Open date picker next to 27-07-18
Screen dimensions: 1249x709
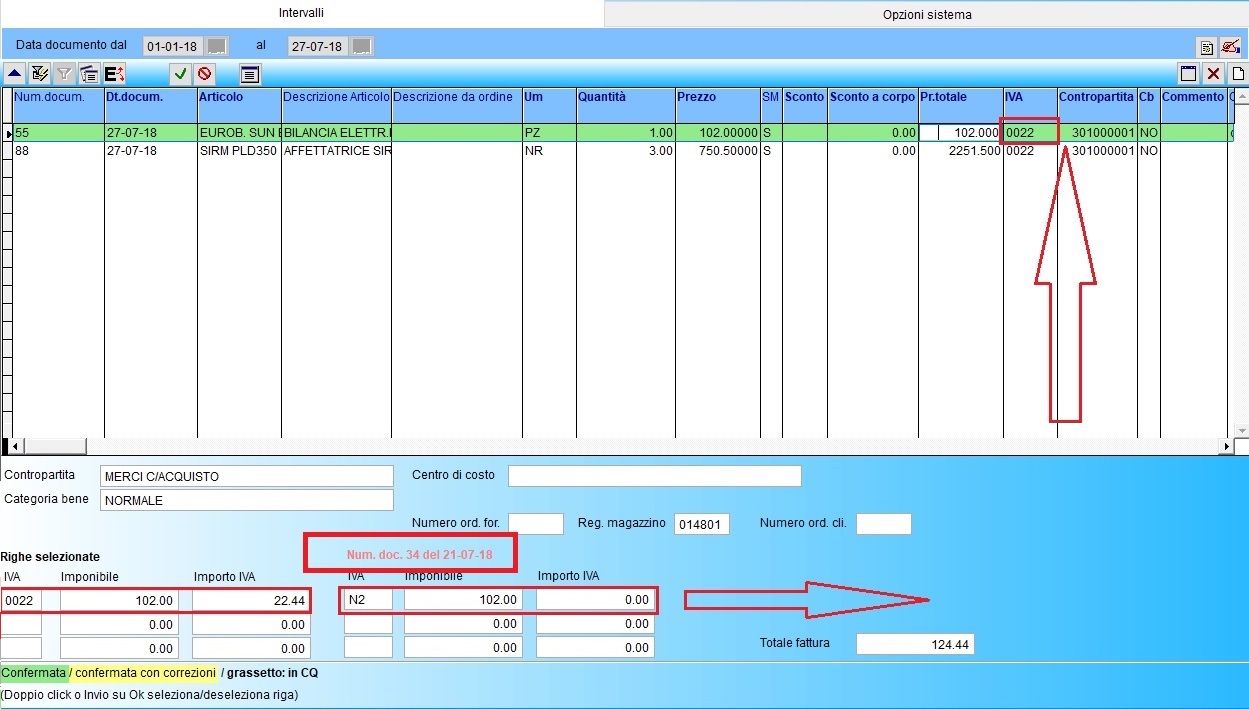pyautogui.click(x=362, y=46)
